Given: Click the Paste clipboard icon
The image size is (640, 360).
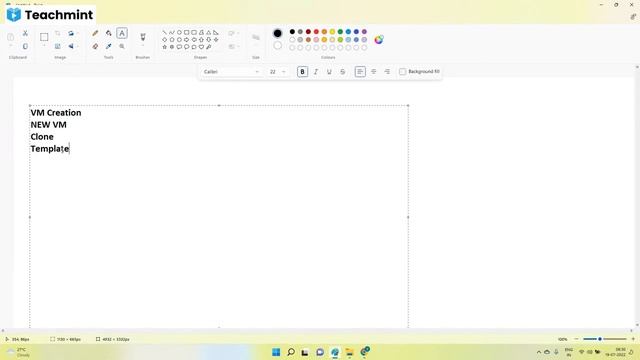Looking at the screenshot, I should click(11, 37).
